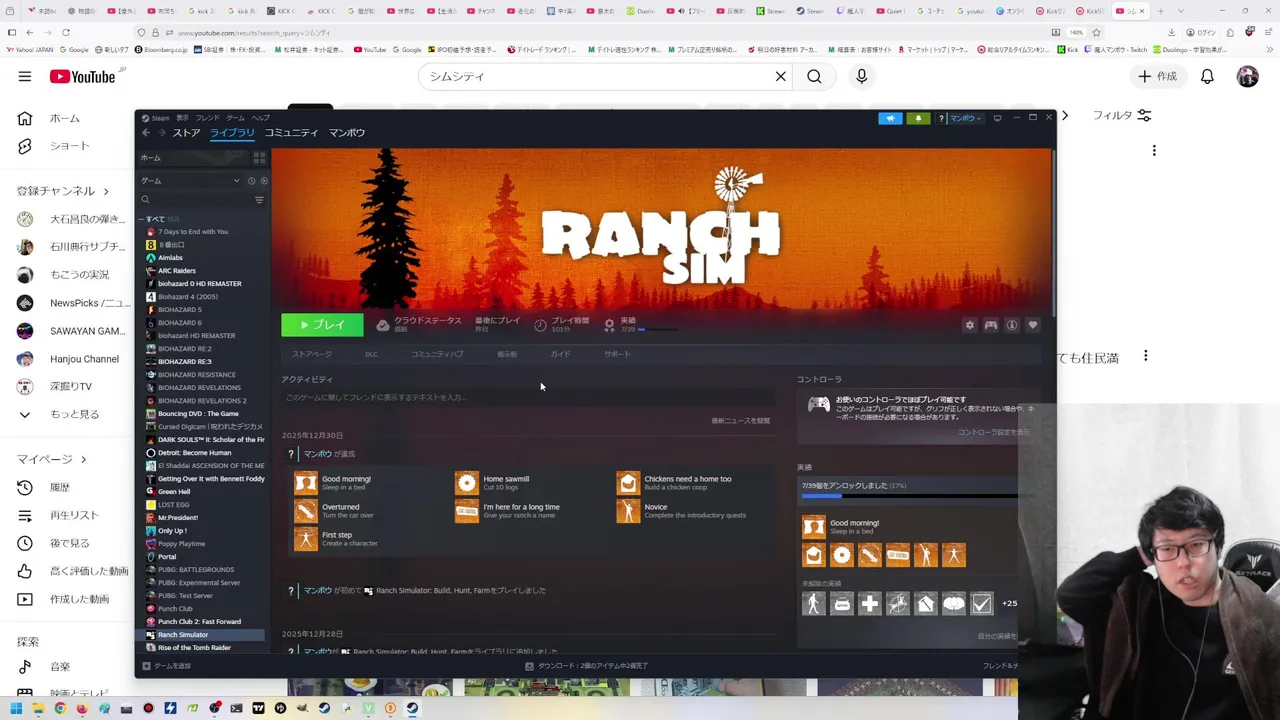The height and width of the screenshot is (720, 1280).
Task: Click library search field in Steam
Action: coord(195,200)
